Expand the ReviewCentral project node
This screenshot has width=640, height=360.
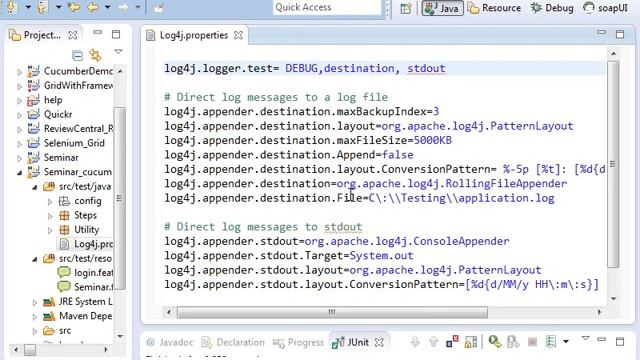19,129
